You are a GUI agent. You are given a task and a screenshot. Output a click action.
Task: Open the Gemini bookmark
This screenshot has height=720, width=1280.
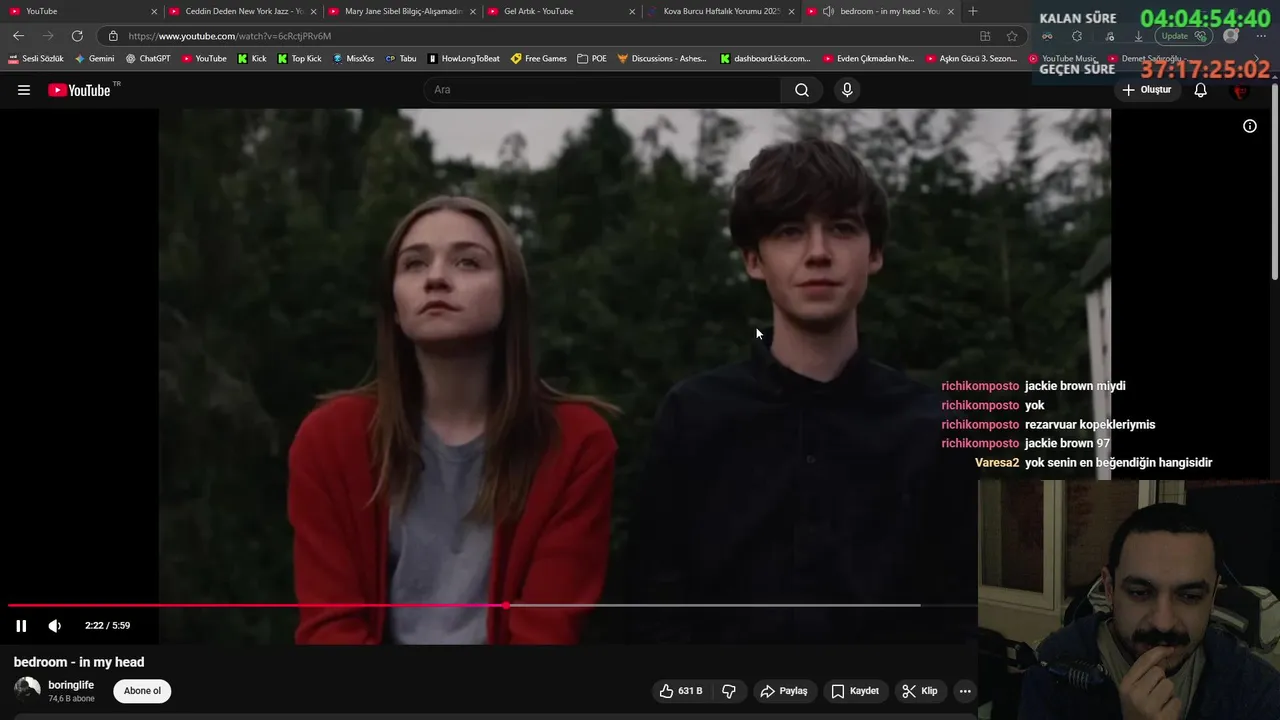[x=94, y=59]
